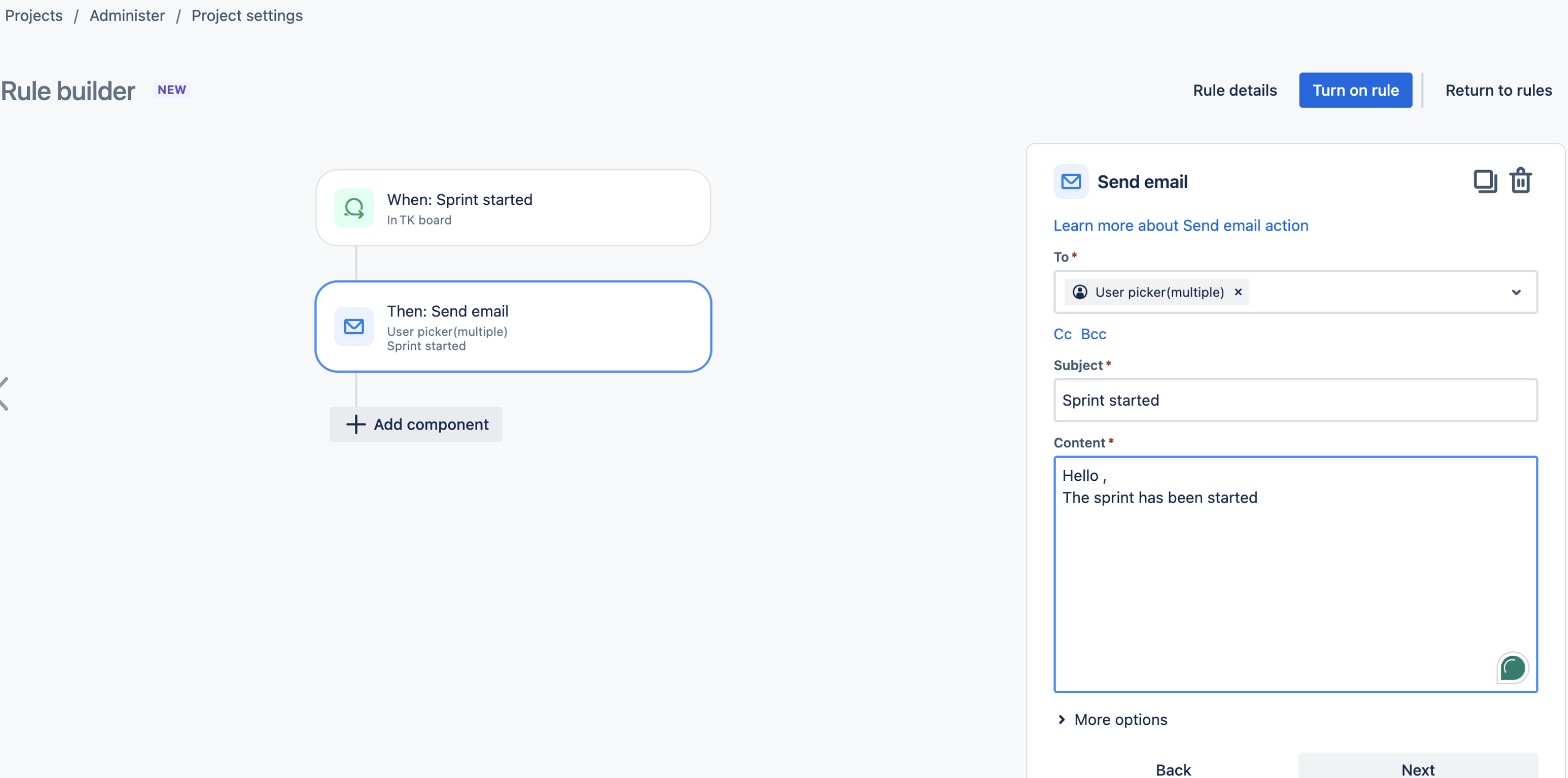Click the Subject input field
The image size is (1568, 778).
(x=1296, y=400)
